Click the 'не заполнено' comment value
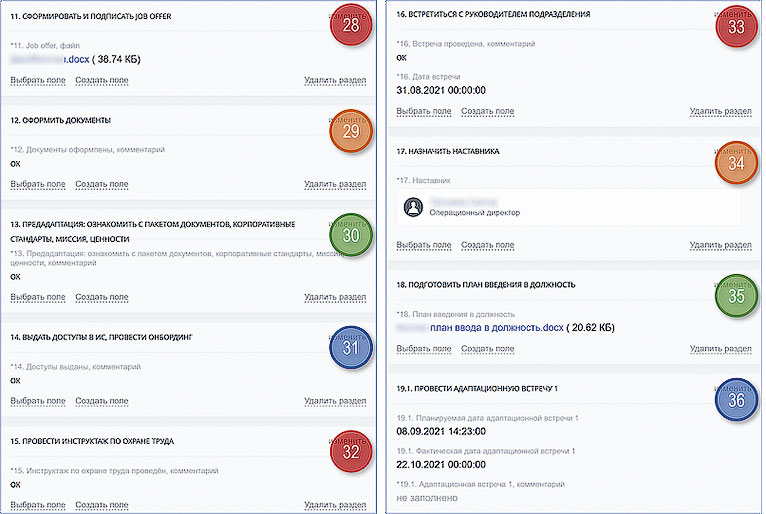The height and width of the screenshot is (514, 766). click(427, 498)
